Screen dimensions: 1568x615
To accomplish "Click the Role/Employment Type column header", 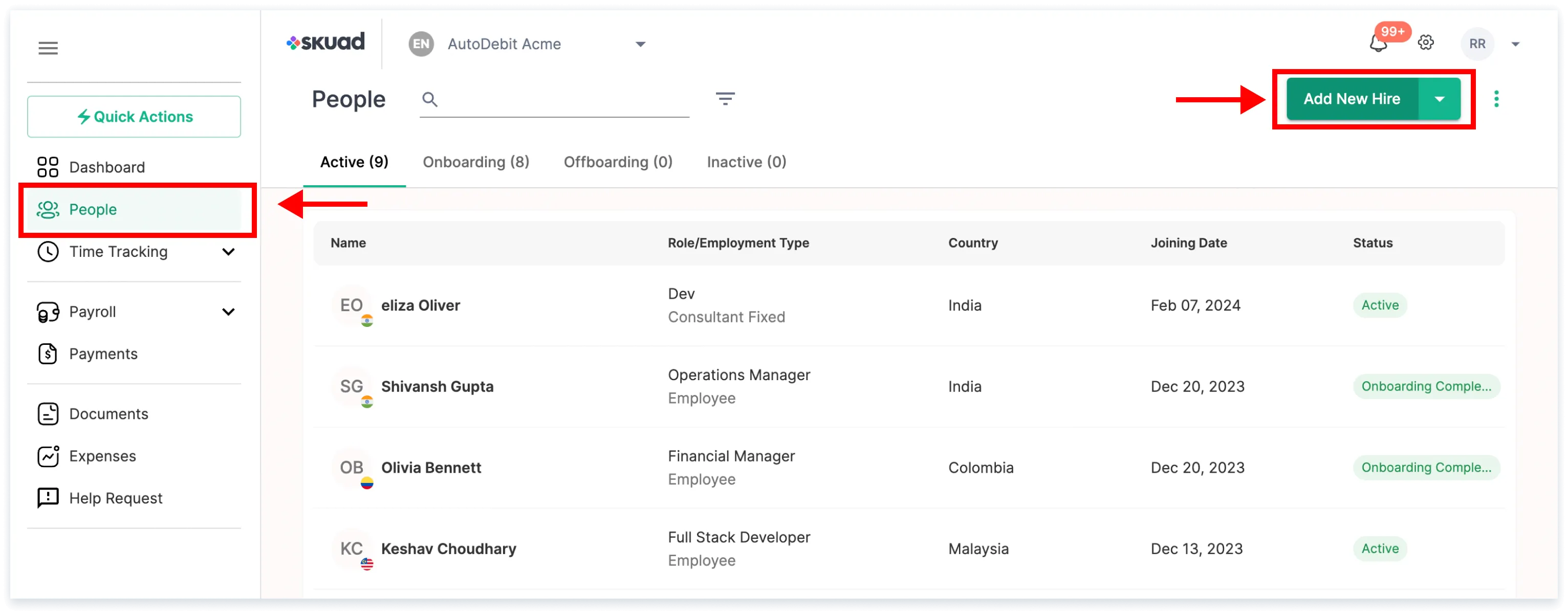I will click(x=738, y=244).
